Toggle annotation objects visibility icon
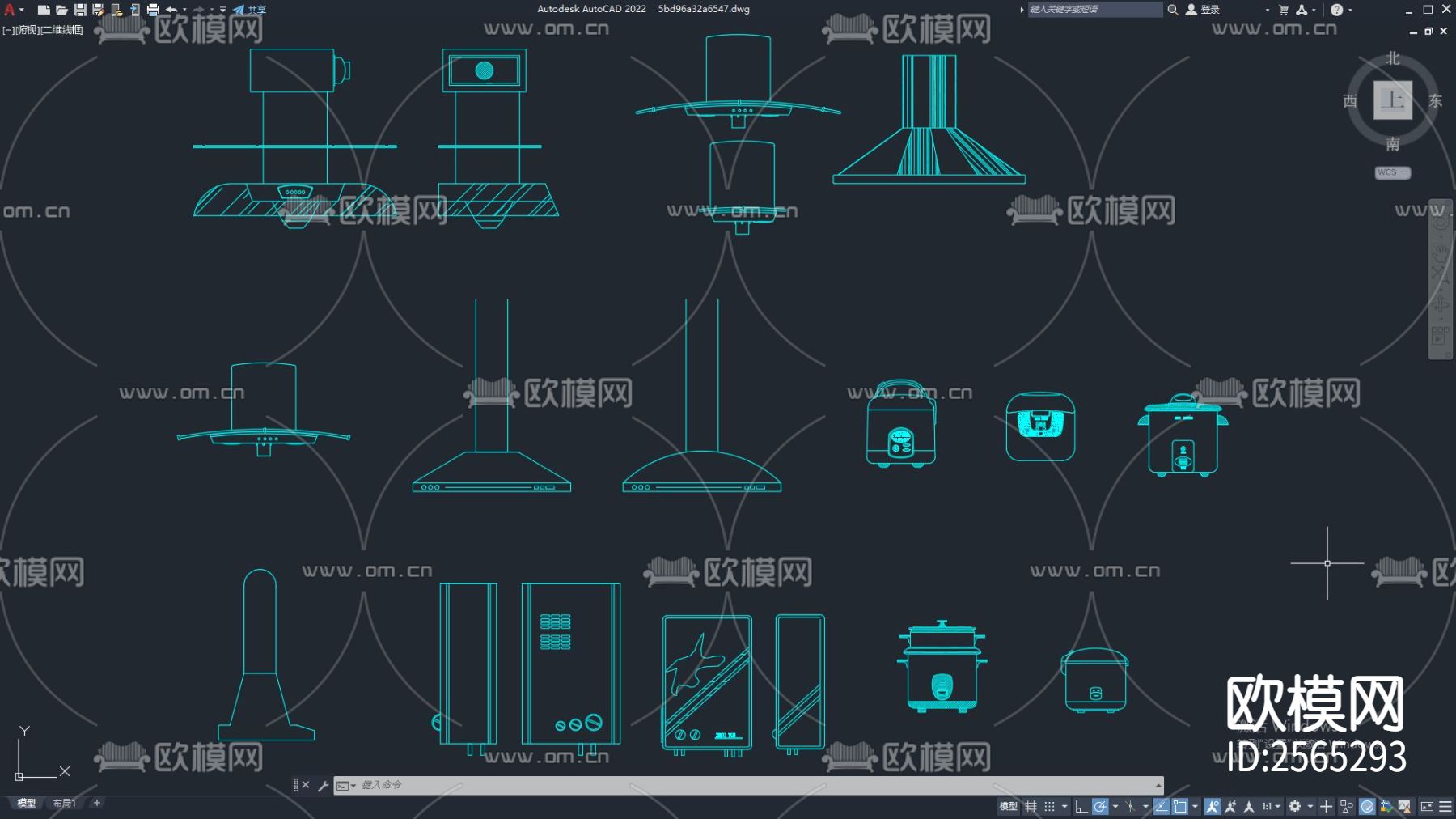 pyautogui.click(x=1212, y=806)
